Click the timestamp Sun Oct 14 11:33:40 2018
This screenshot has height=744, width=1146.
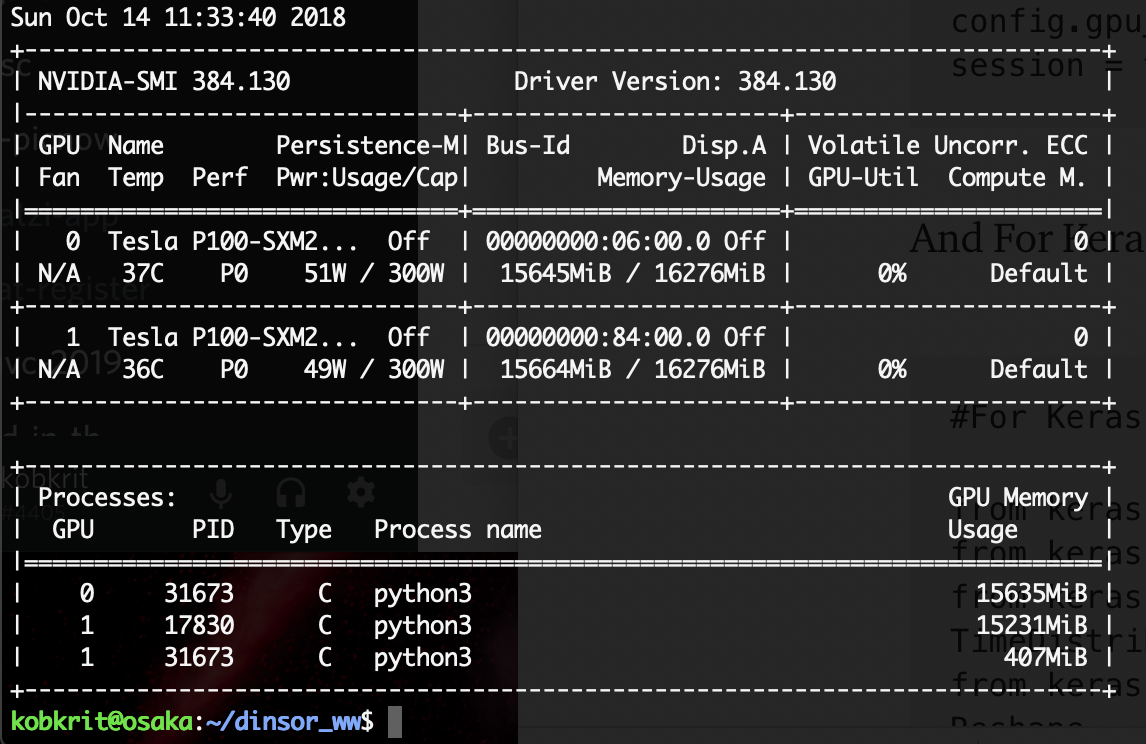[x=178, y=17]
